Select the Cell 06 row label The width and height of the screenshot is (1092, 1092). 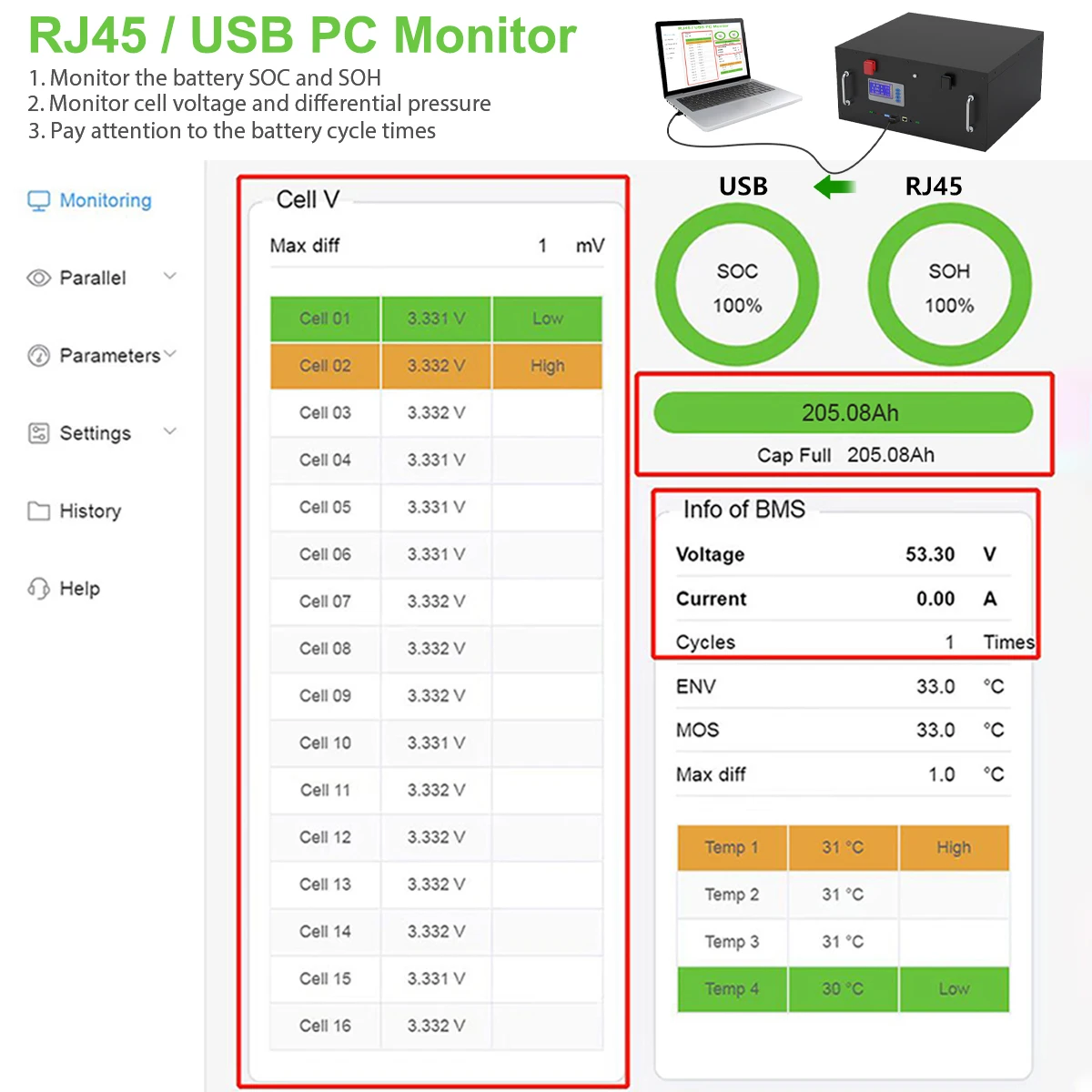325,555
